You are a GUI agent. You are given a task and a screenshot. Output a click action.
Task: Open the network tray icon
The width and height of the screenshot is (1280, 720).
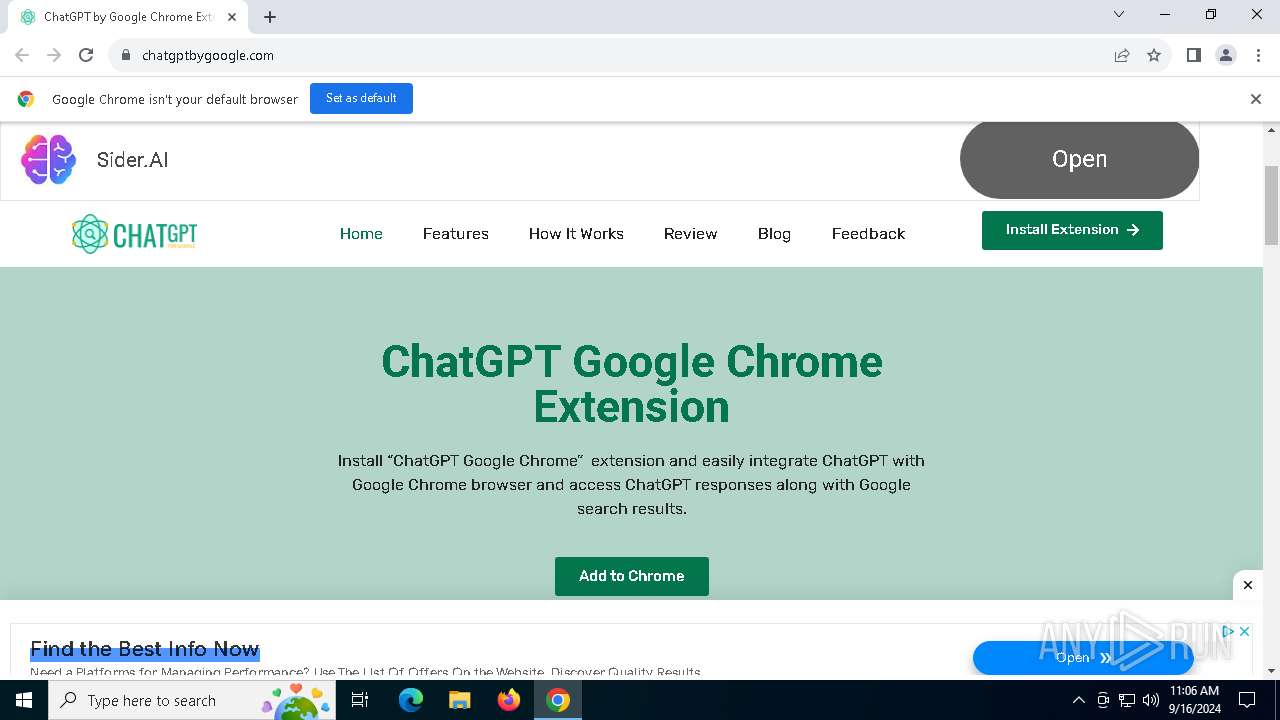click(x=1127, y=700)
